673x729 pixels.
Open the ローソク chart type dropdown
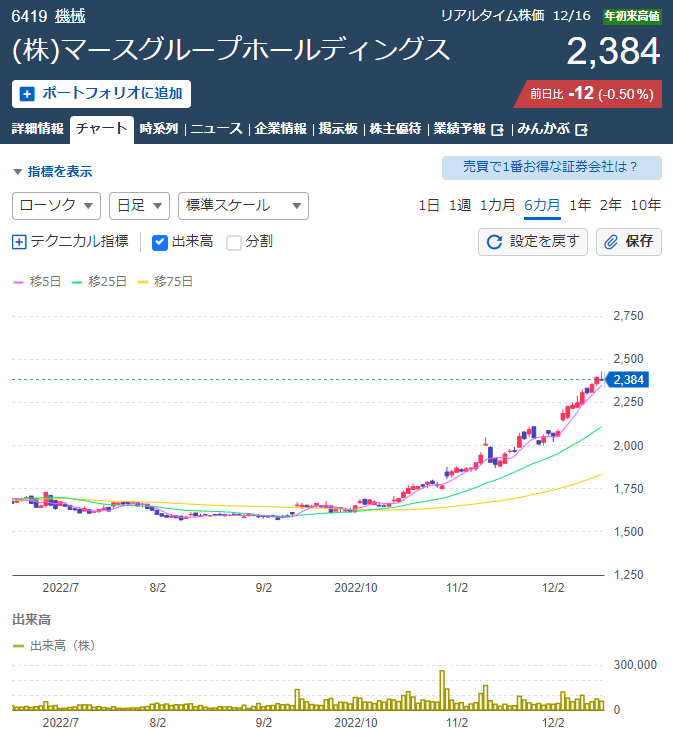[x=57, y=205]
